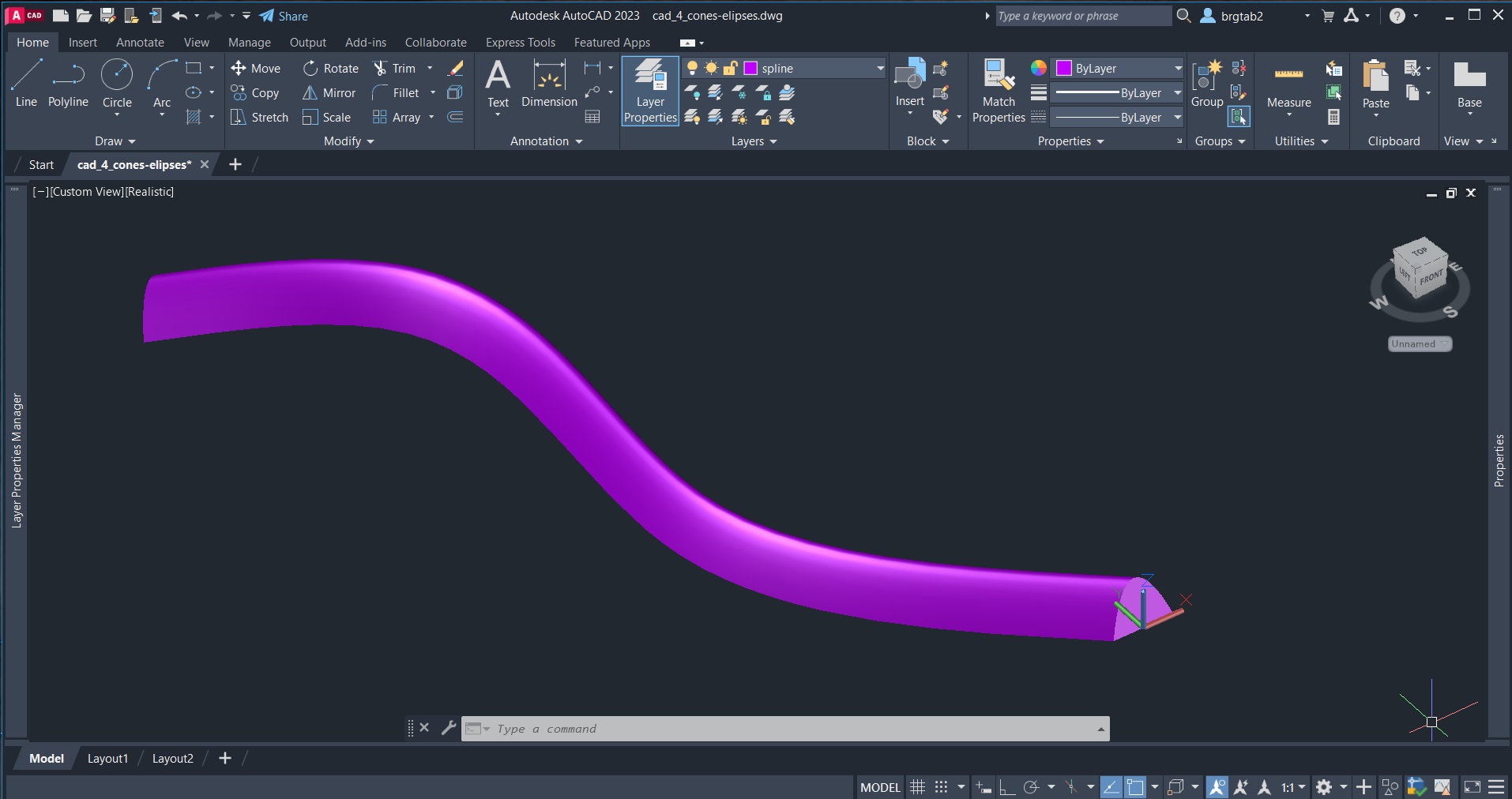Click the Mirror tool

(329, 93)
